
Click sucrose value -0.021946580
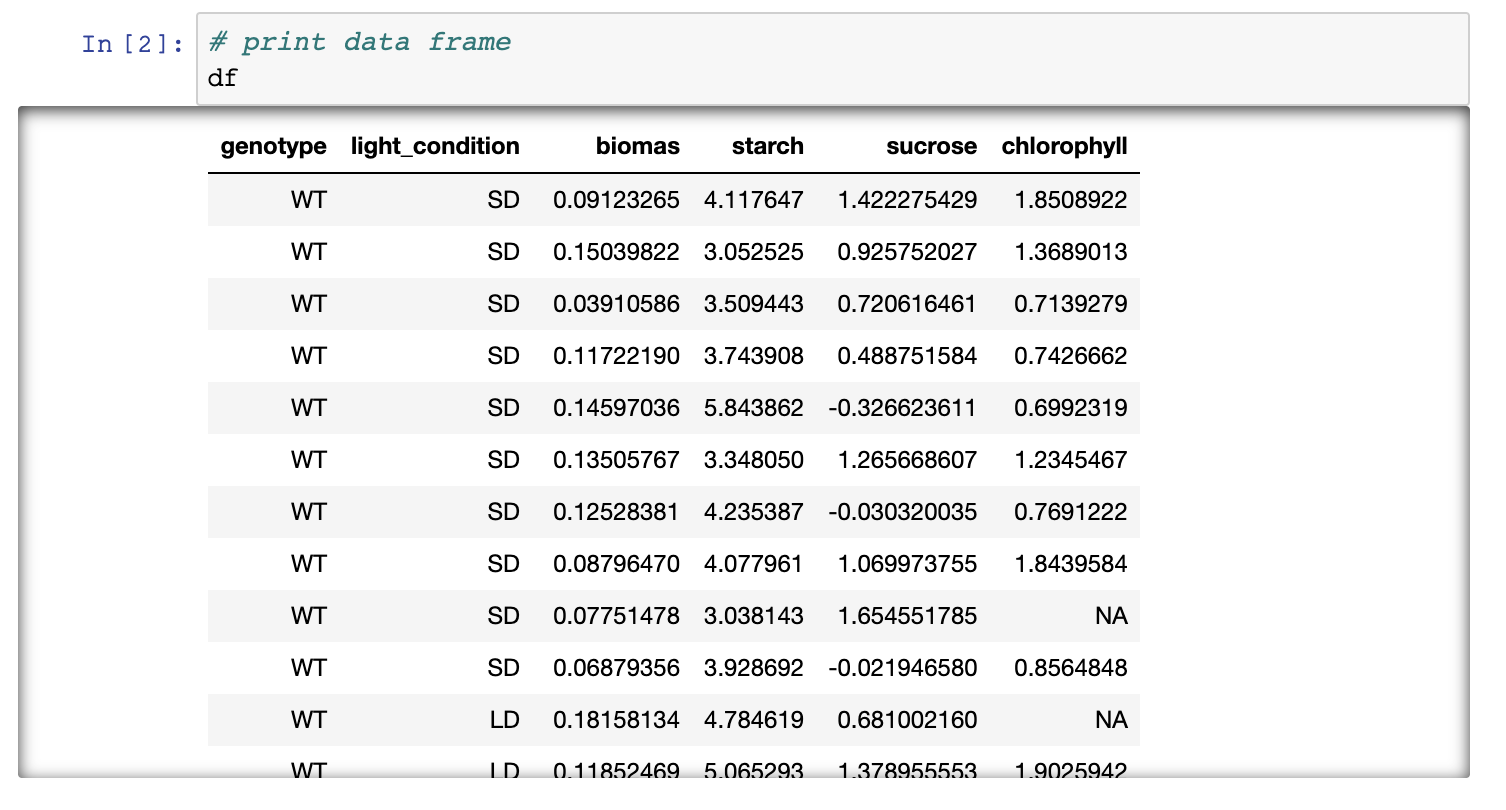[x=903, y=668]
